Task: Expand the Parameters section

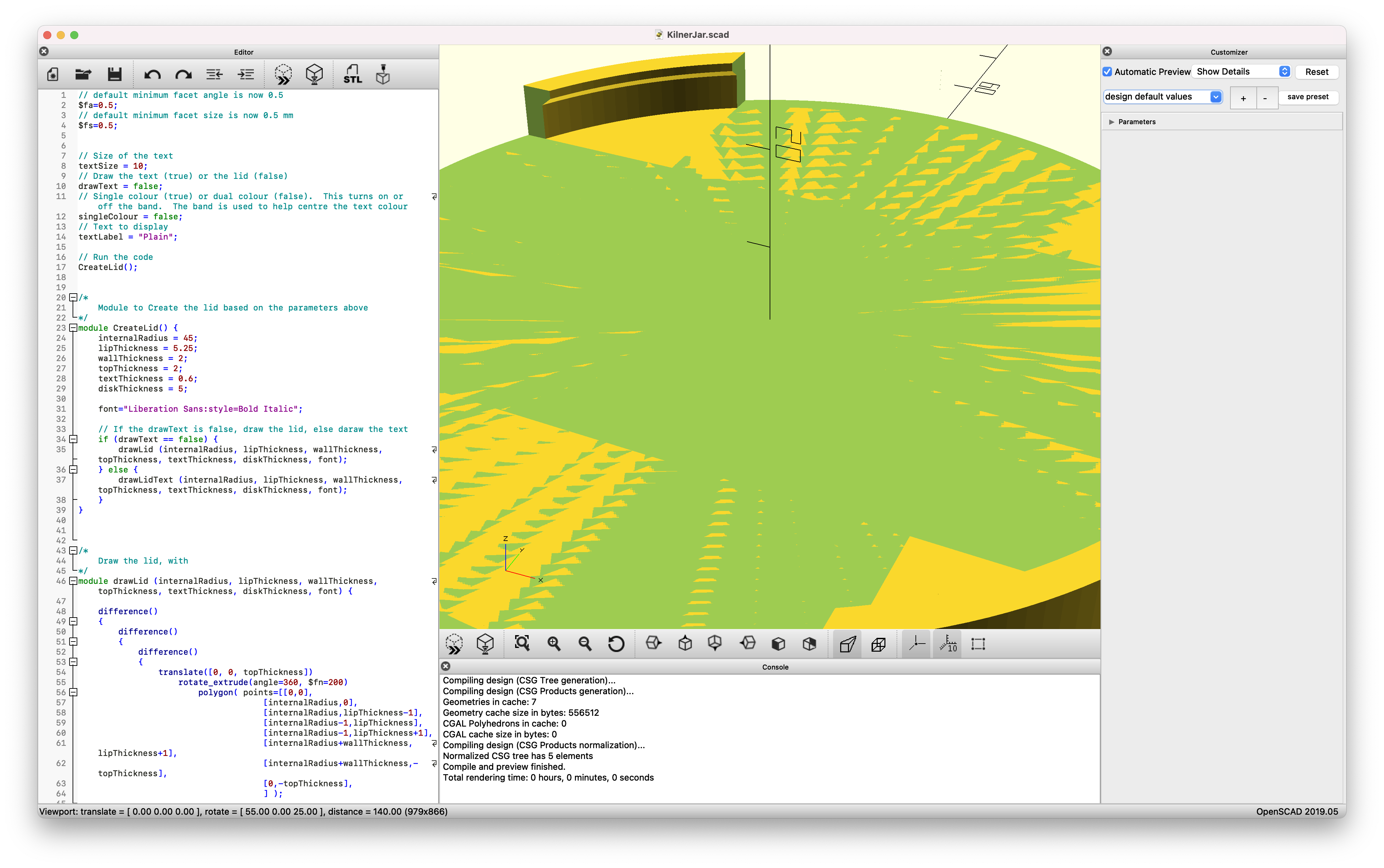Action: [x=1112, y=122]
